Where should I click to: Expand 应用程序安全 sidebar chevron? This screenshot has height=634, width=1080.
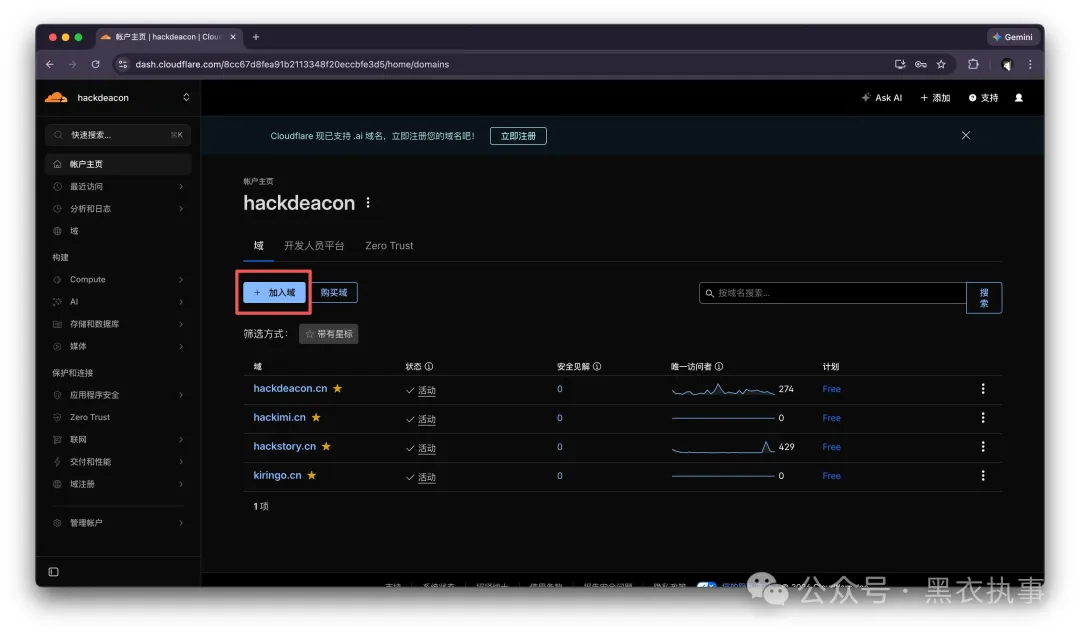(x=181, y=395)
